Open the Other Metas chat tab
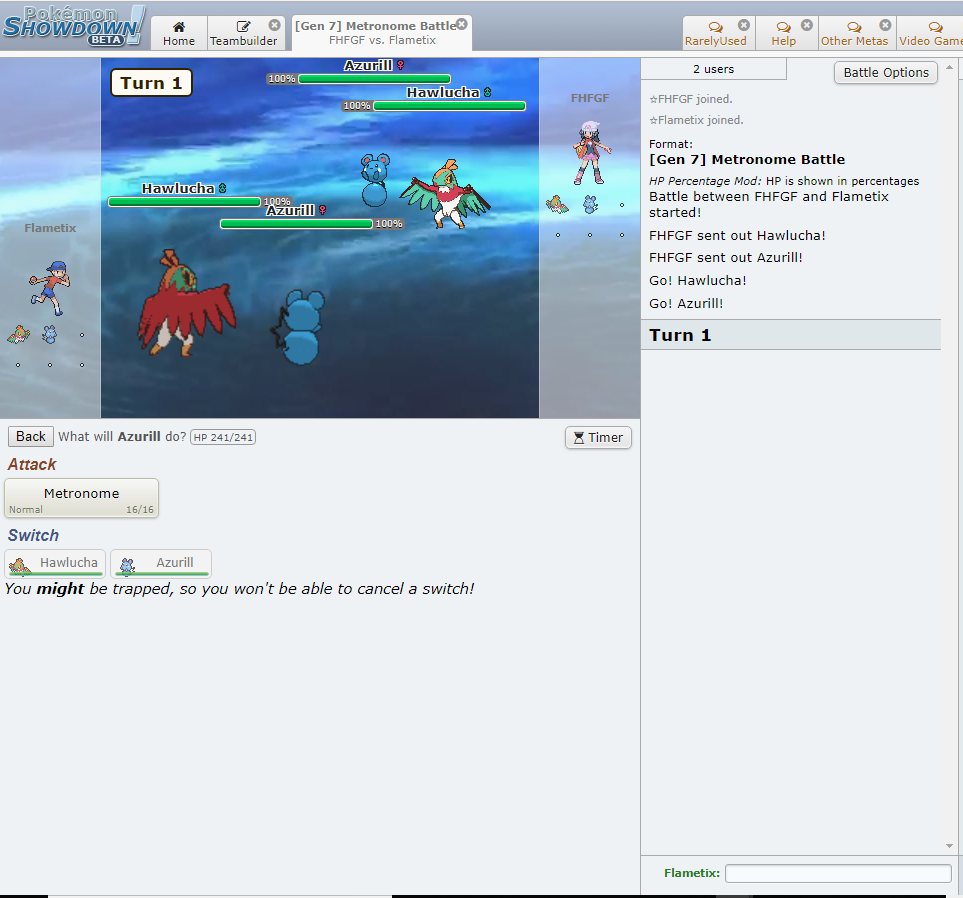963x898 pixels. 854,33
